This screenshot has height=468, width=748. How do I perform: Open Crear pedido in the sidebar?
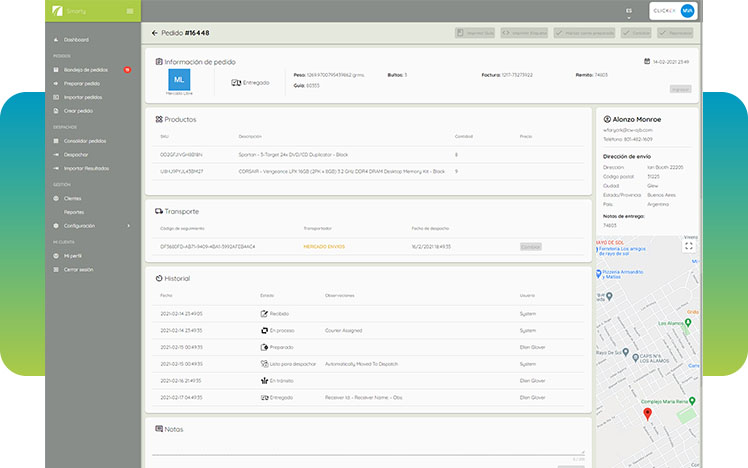(x=78, y=111)
